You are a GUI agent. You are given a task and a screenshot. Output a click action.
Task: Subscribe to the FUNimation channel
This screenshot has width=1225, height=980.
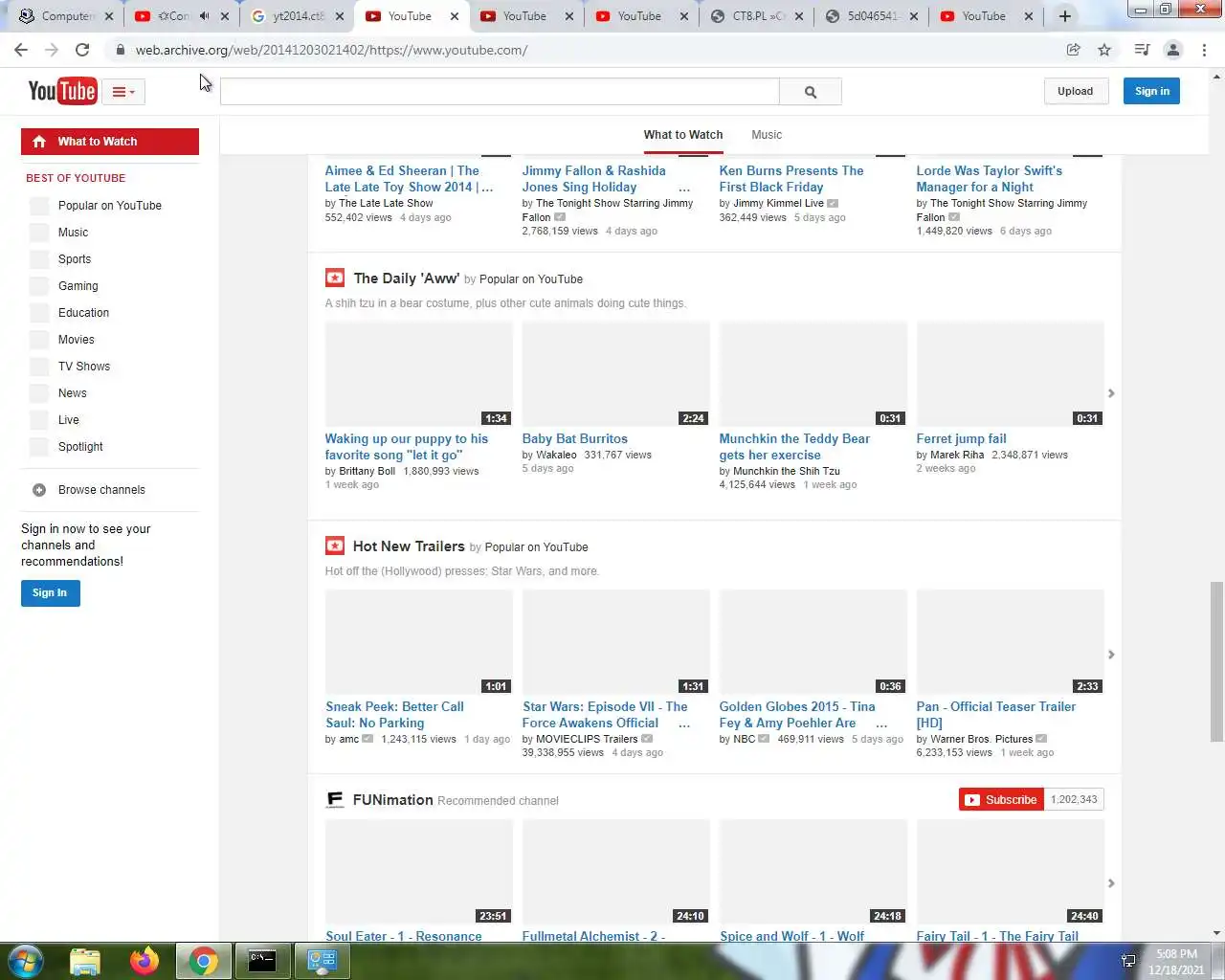(1001, 800)
